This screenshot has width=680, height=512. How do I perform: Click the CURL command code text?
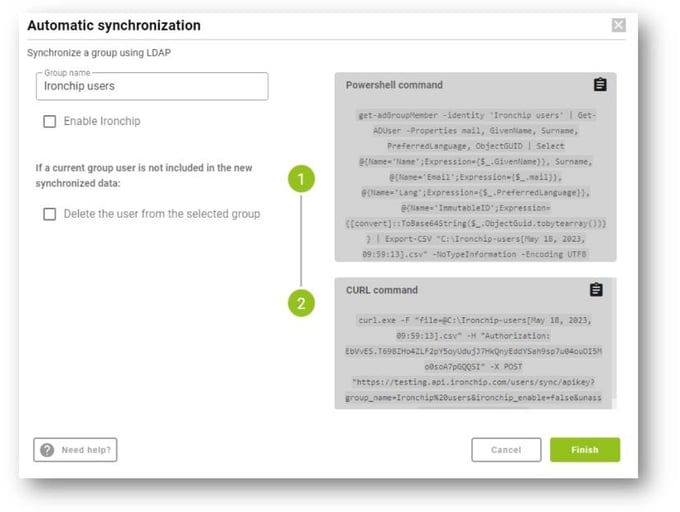(x=474, y=359)
